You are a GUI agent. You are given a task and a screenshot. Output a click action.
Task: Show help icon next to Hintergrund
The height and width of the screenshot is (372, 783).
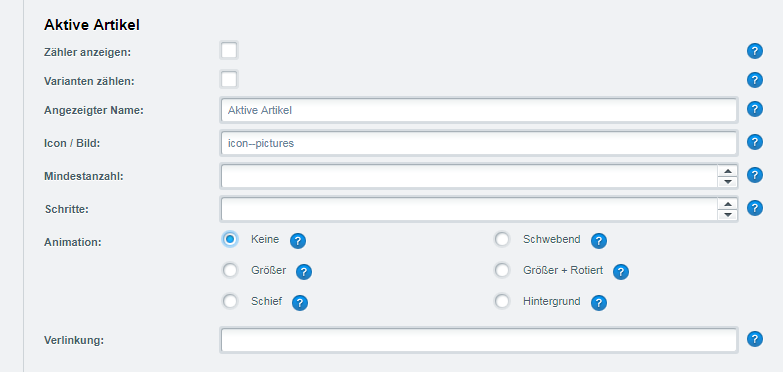point(599,303)
